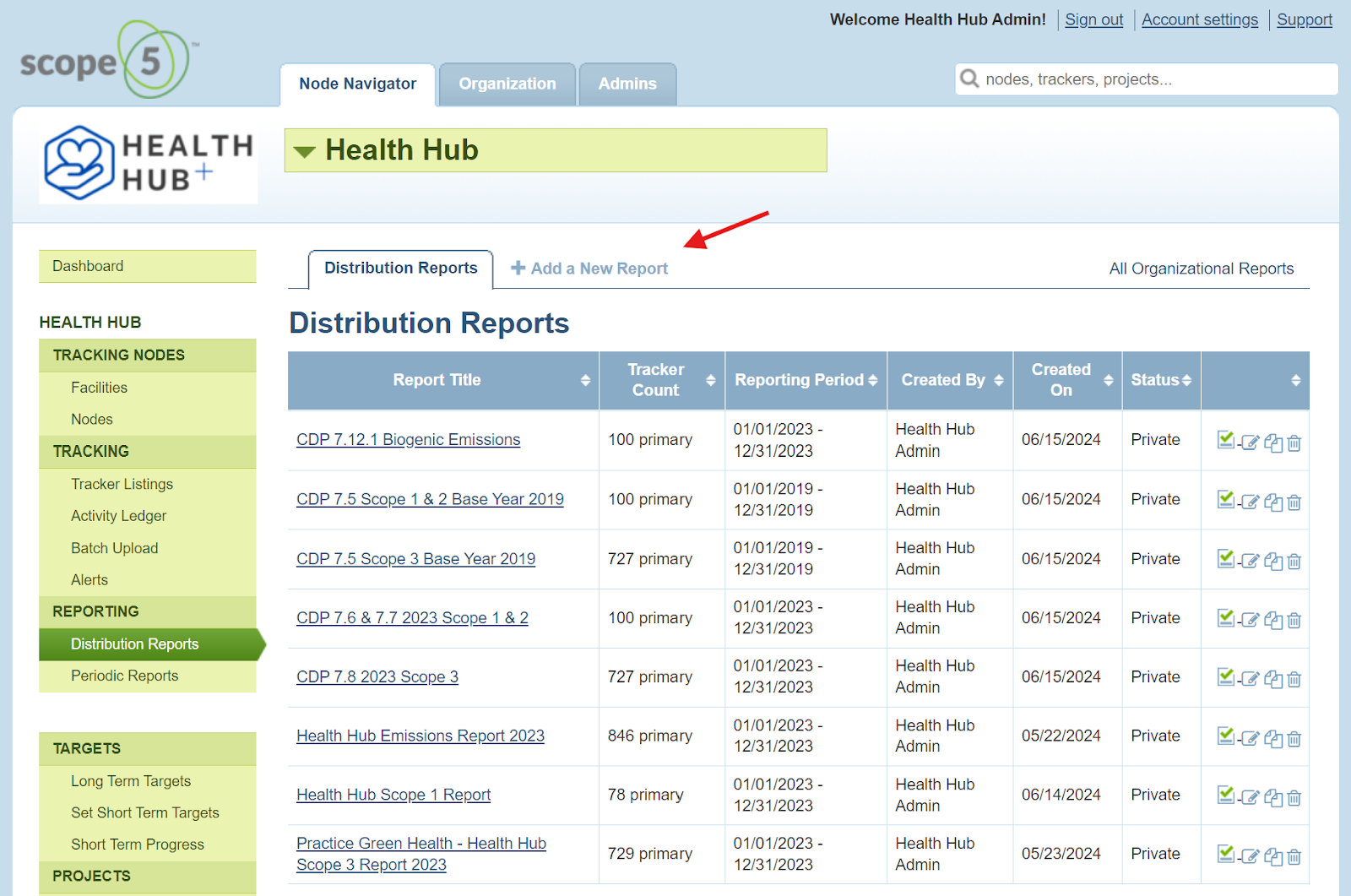The height and width of the screenshot is (896, 1351).
Task: Open the Health Hub Emissions Report 2023 link
Action: 420,736
